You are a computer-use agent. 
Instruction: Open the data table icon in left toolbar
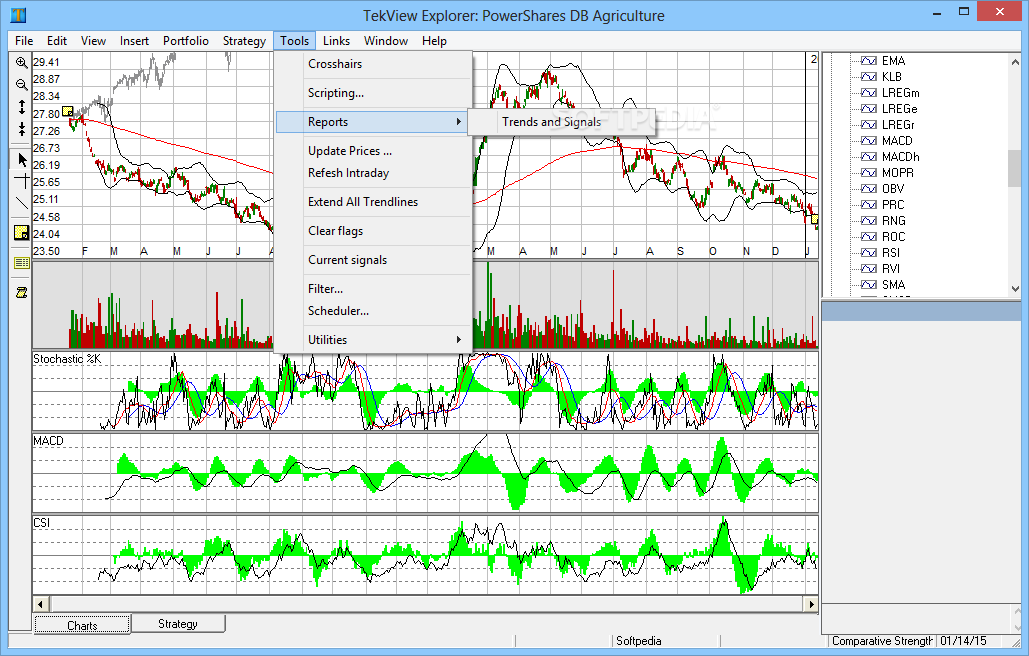pyautogui.click(x=22, y=263)
